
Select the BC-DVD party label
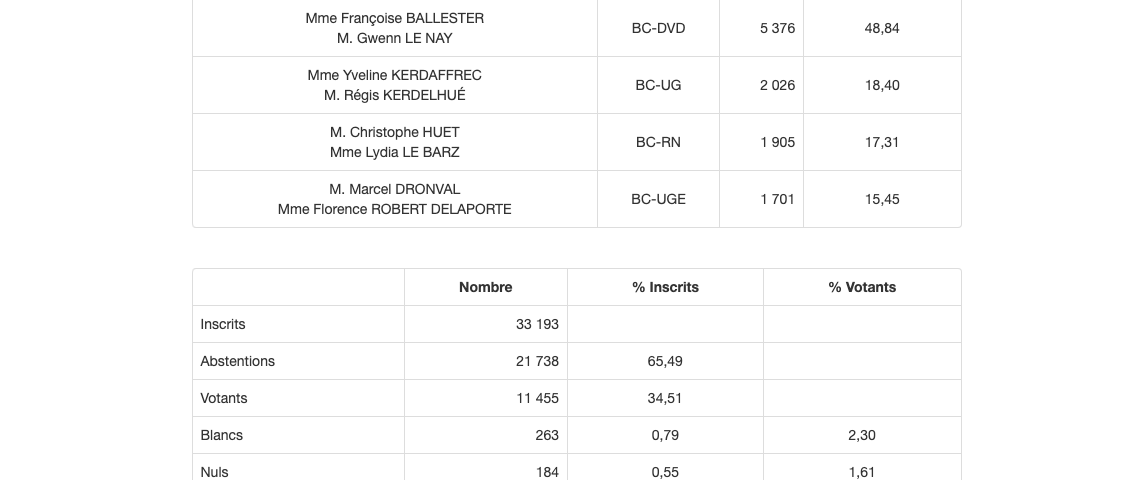658,28
